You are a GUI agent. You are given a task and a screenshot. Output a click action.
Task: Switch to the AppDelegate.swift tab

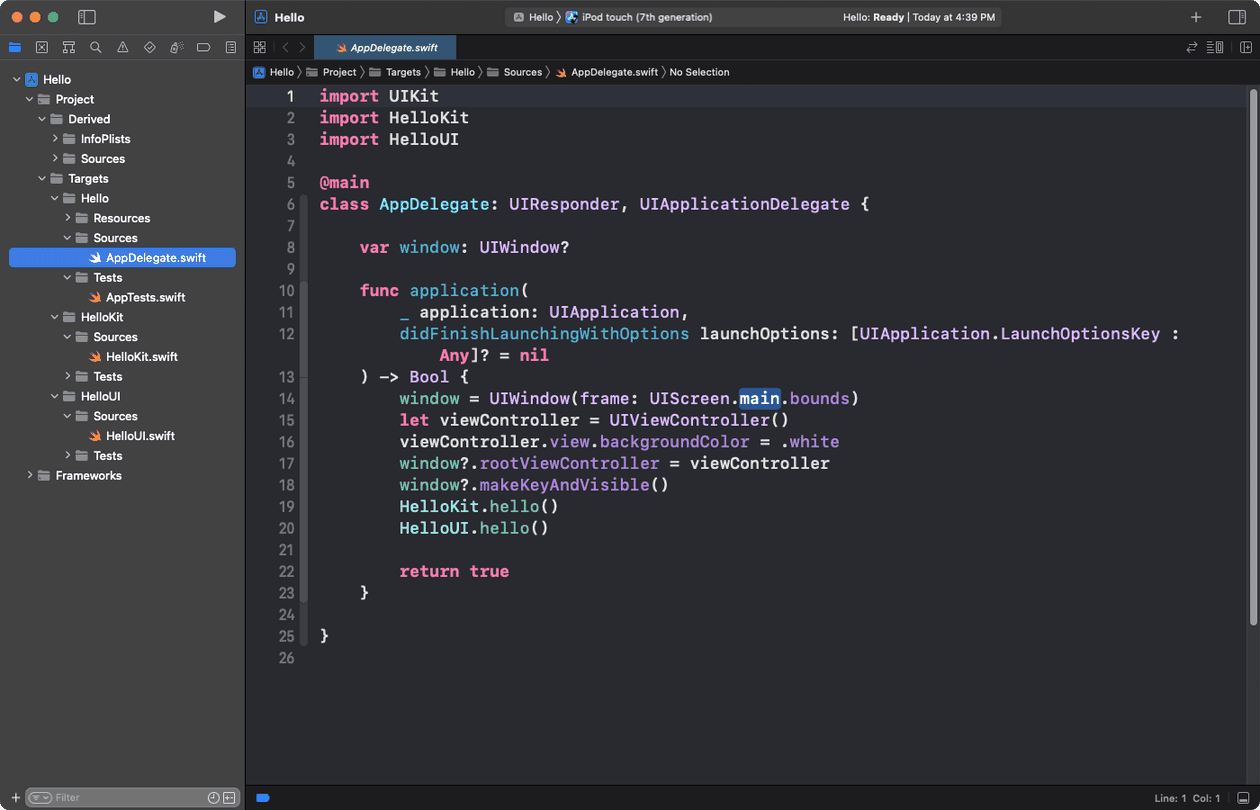(386, 46)
